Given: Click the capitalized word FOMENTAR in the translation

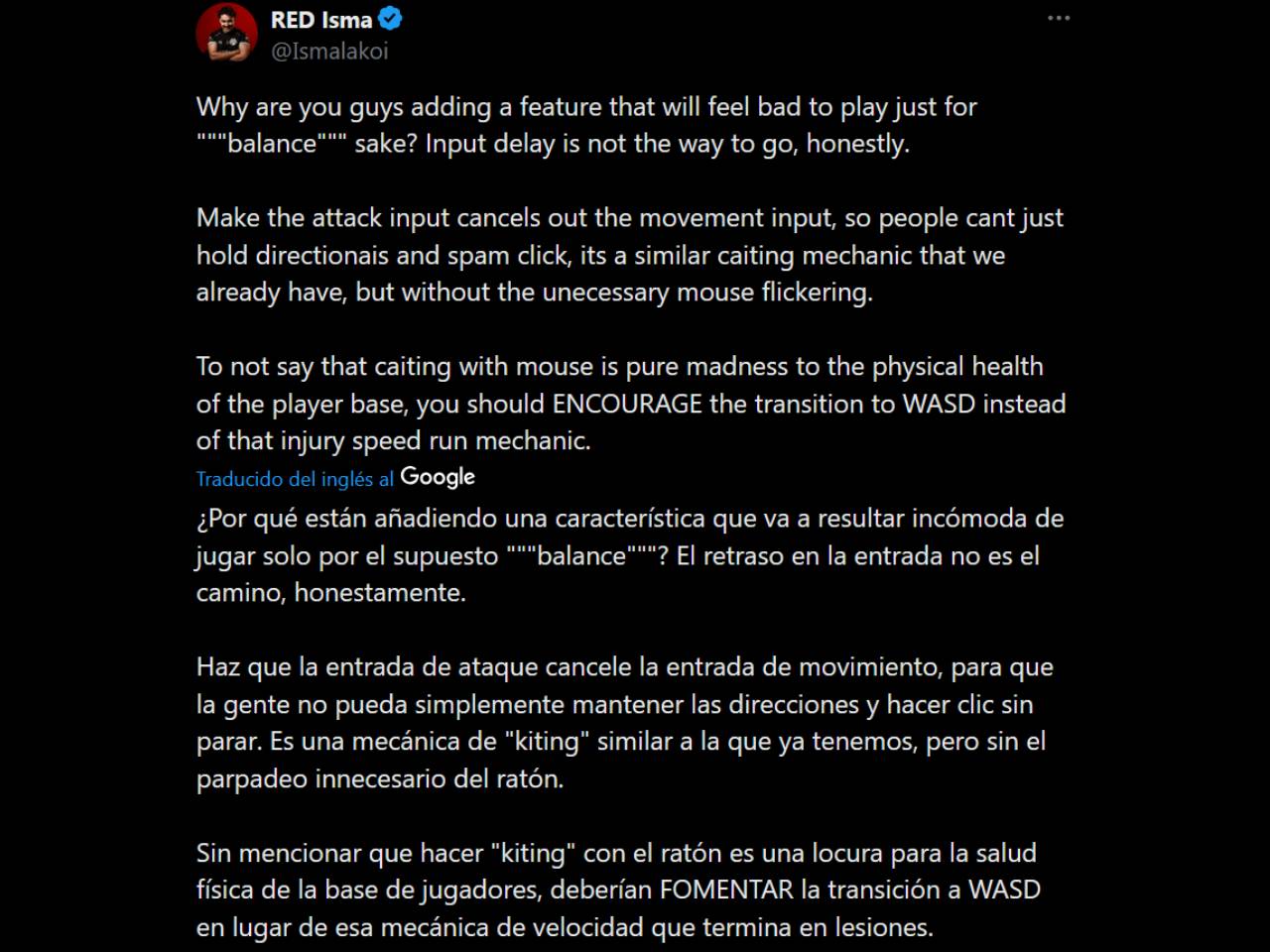Looking at the screenshot, I should [727, 890].
